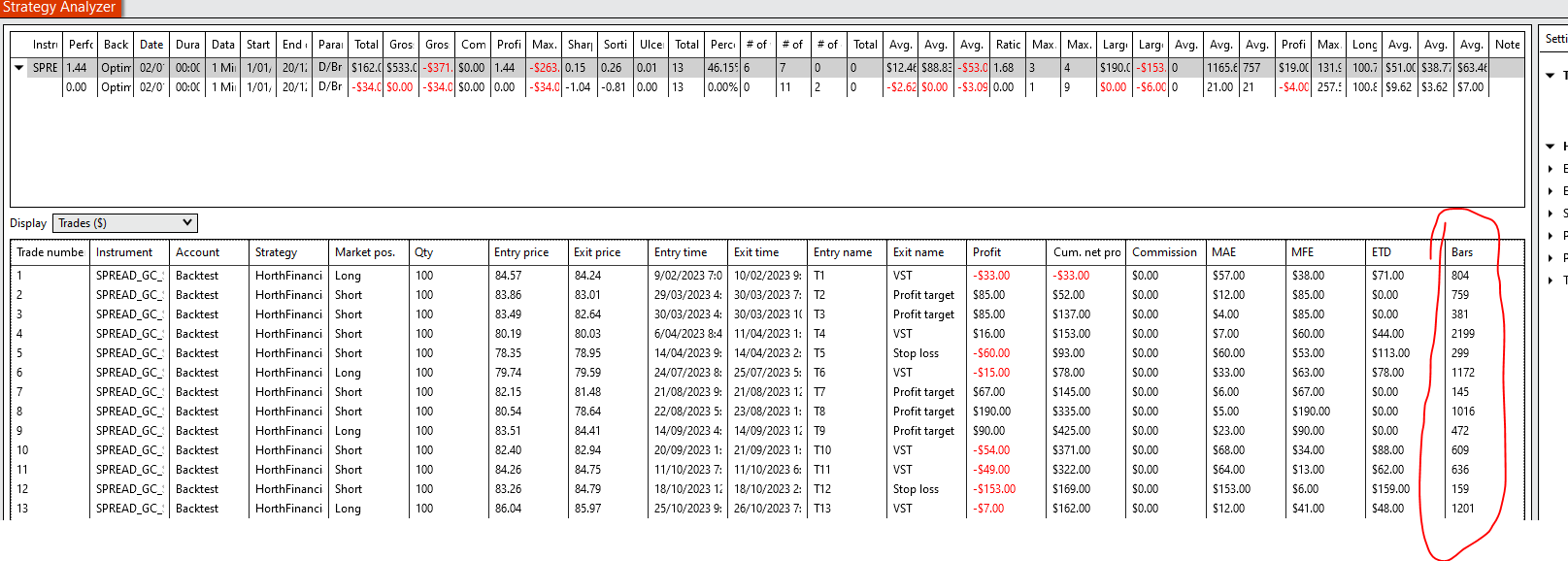
Task: Click the Para column header
Action: 330,45
